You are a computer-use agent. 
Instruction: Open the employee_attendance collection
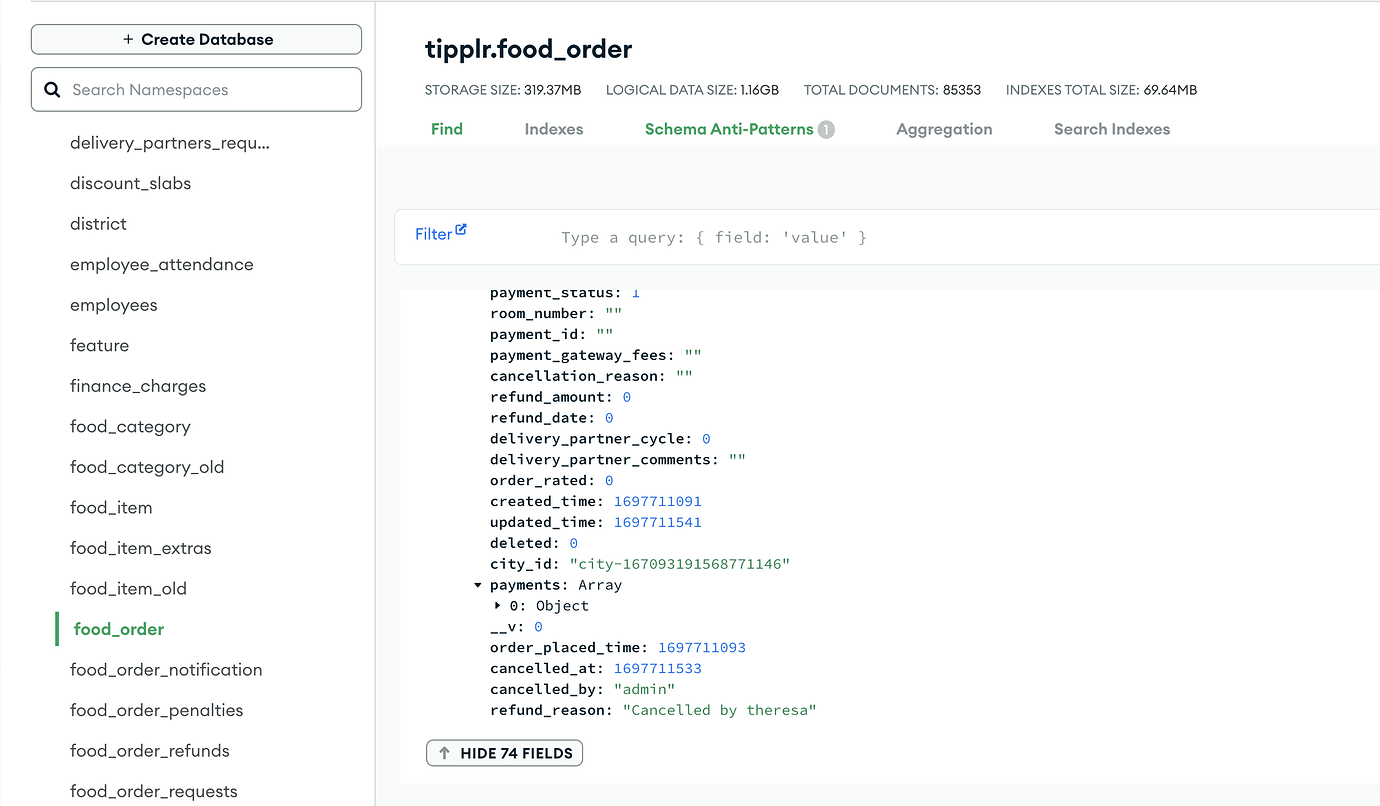click(x=162, y=265)
